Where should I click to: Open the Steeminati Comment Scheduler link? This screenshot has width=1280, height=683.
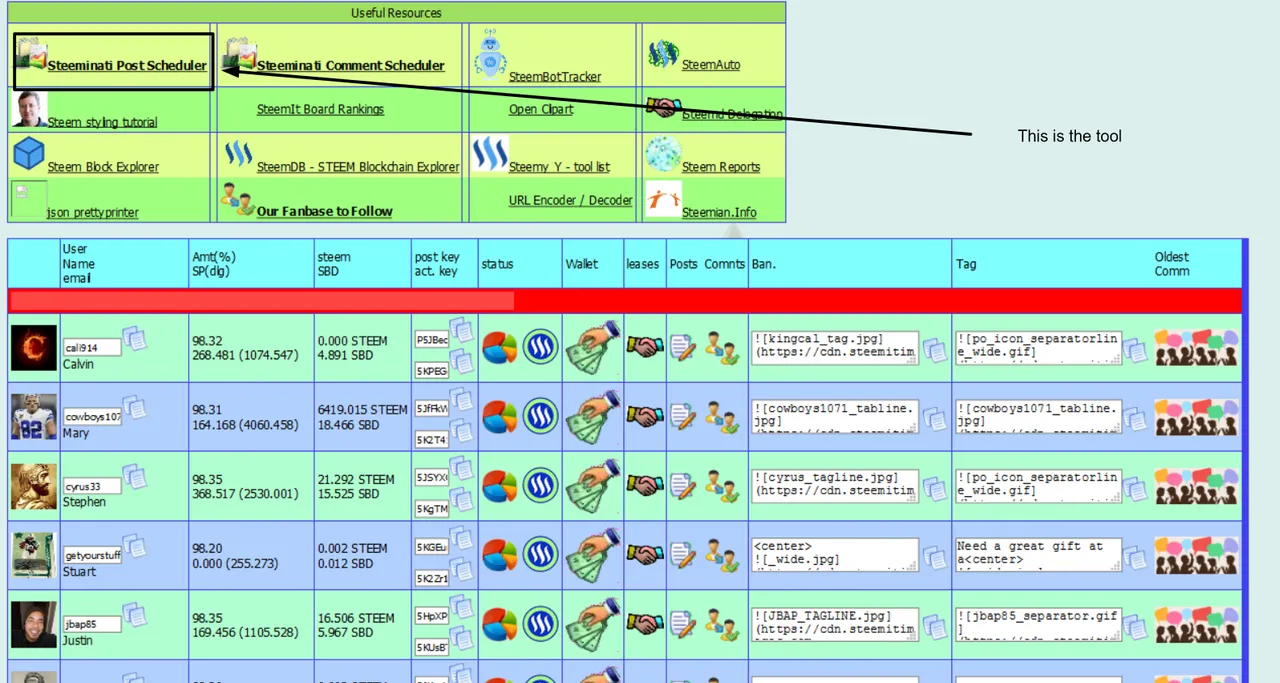[x=351, y=66]
